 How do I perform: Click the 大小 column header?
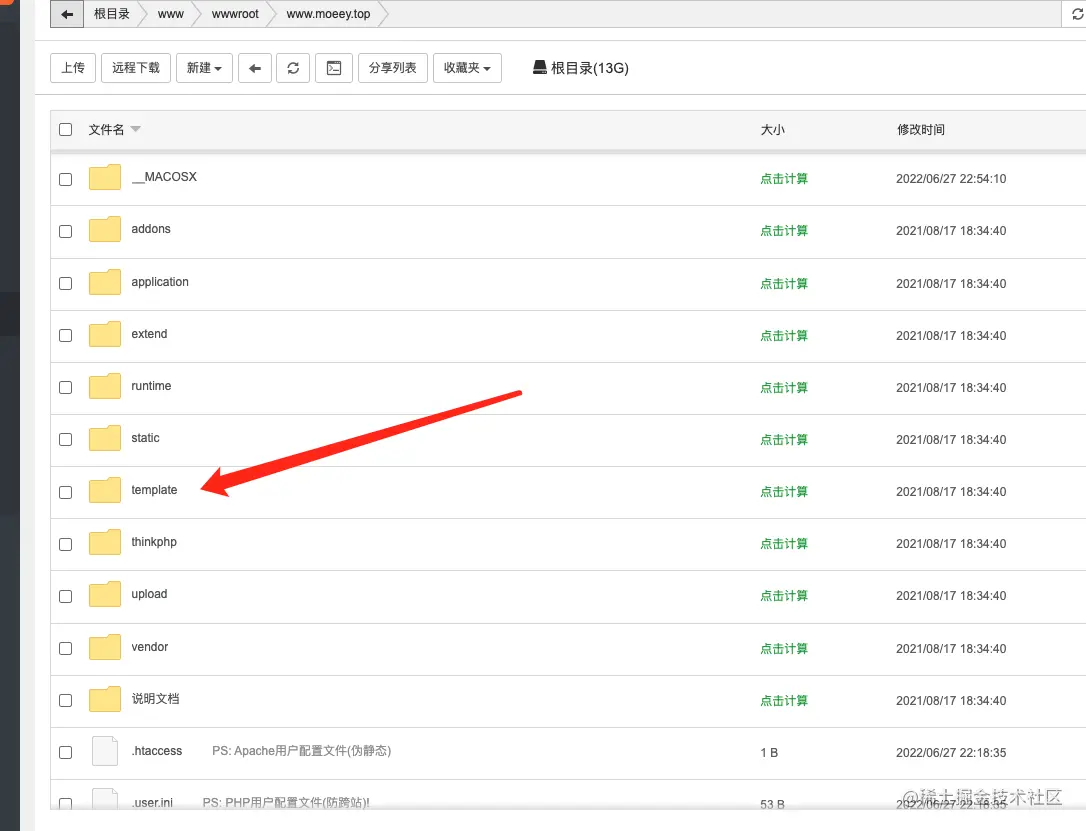(x=773, y=129)
